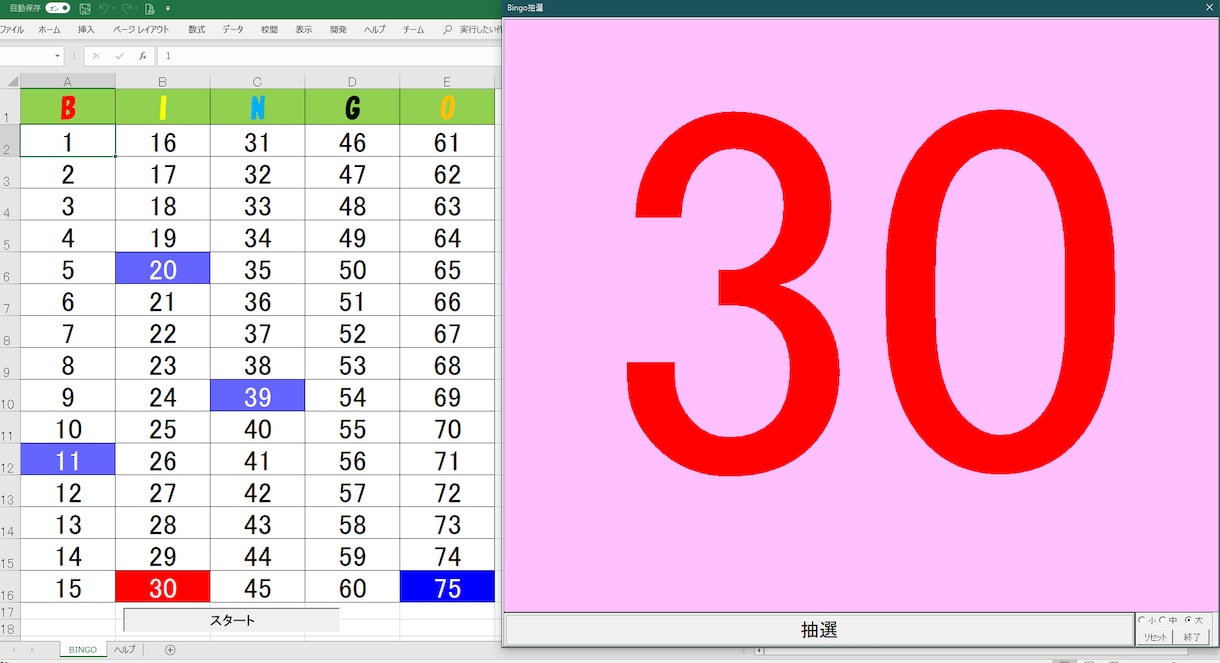Expand the Name Box dropdown arrow
The image size is (1220, 663).
click(x=58, y=56)
